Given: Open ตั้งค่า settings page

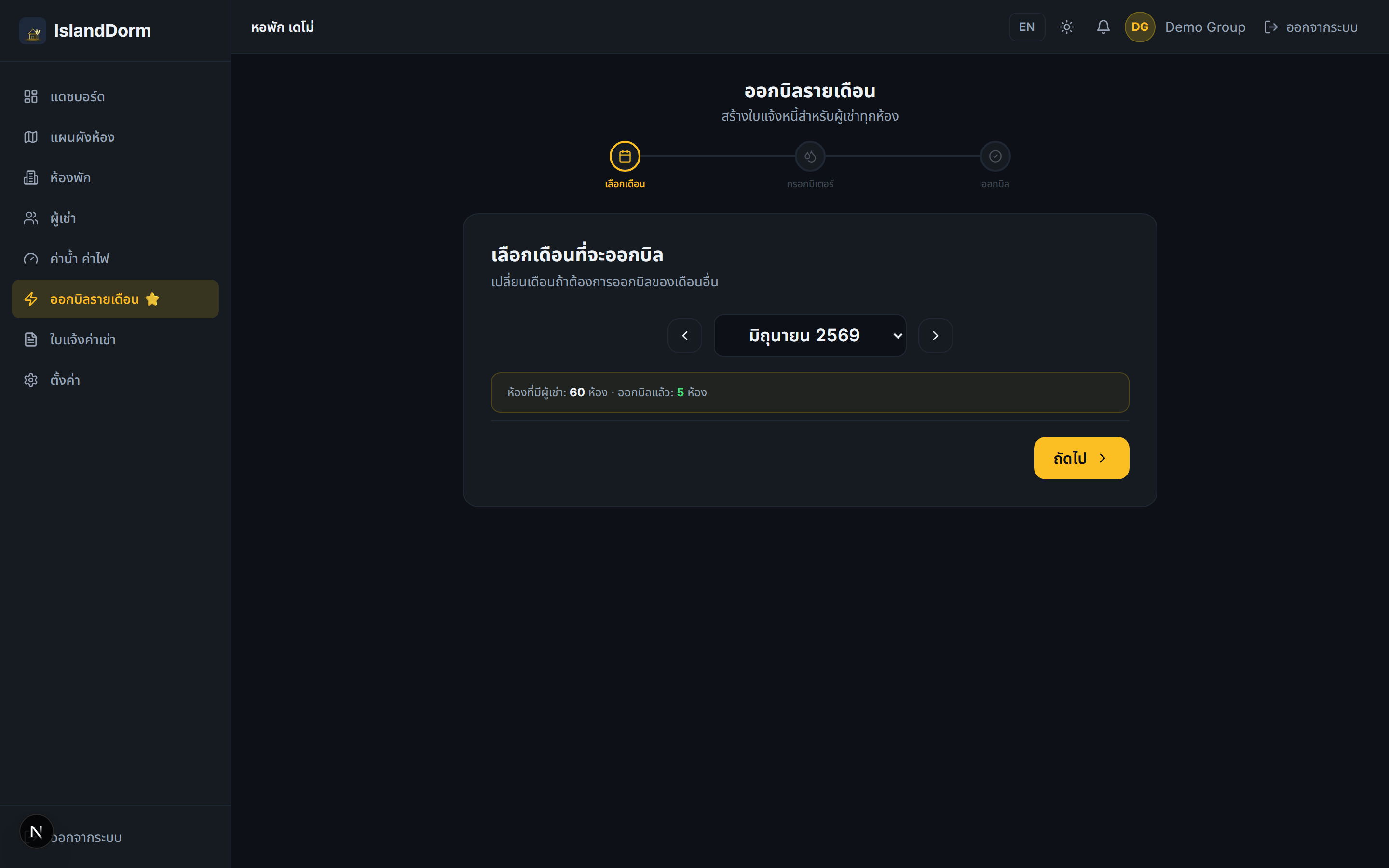Looking at the screenshot, I should 115,380.
